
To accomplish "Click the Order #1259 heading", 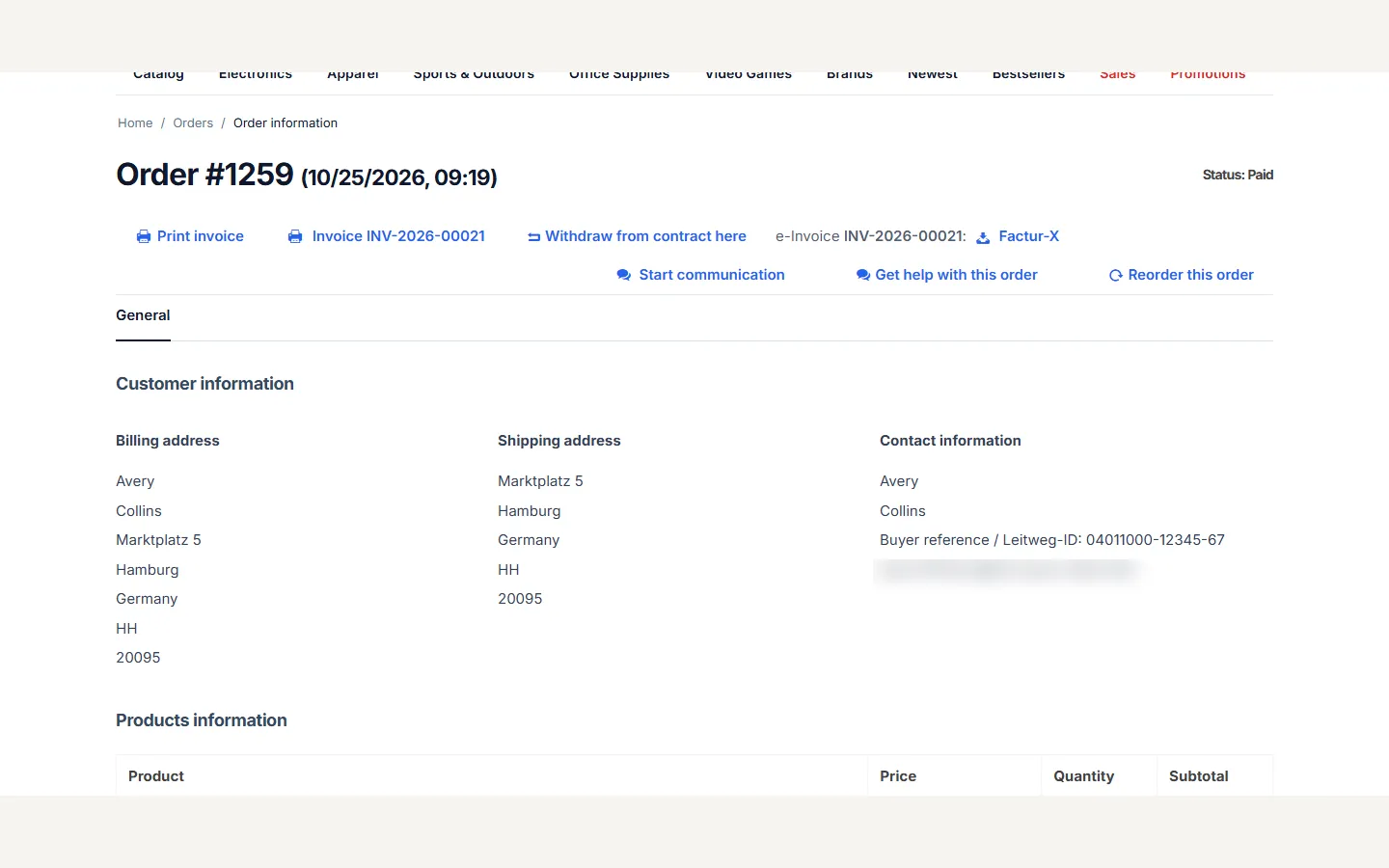I will (204, 175).
